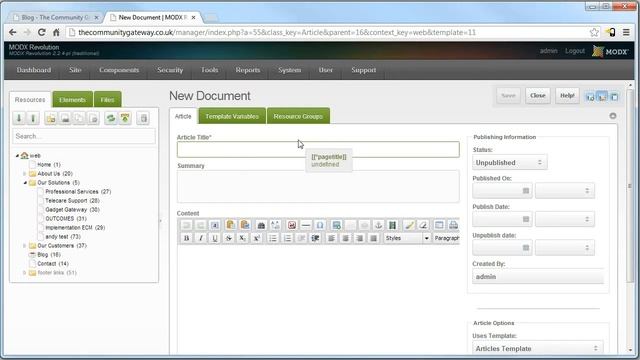
Task: Open the Styles dropdown in editor
Action: coord(407,238)
